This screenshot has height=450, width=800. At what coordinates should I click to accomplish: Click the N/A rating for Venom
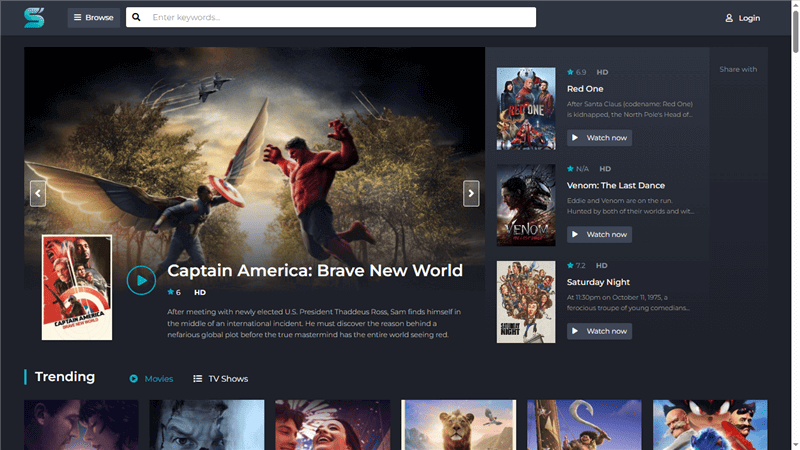point(578,169)
